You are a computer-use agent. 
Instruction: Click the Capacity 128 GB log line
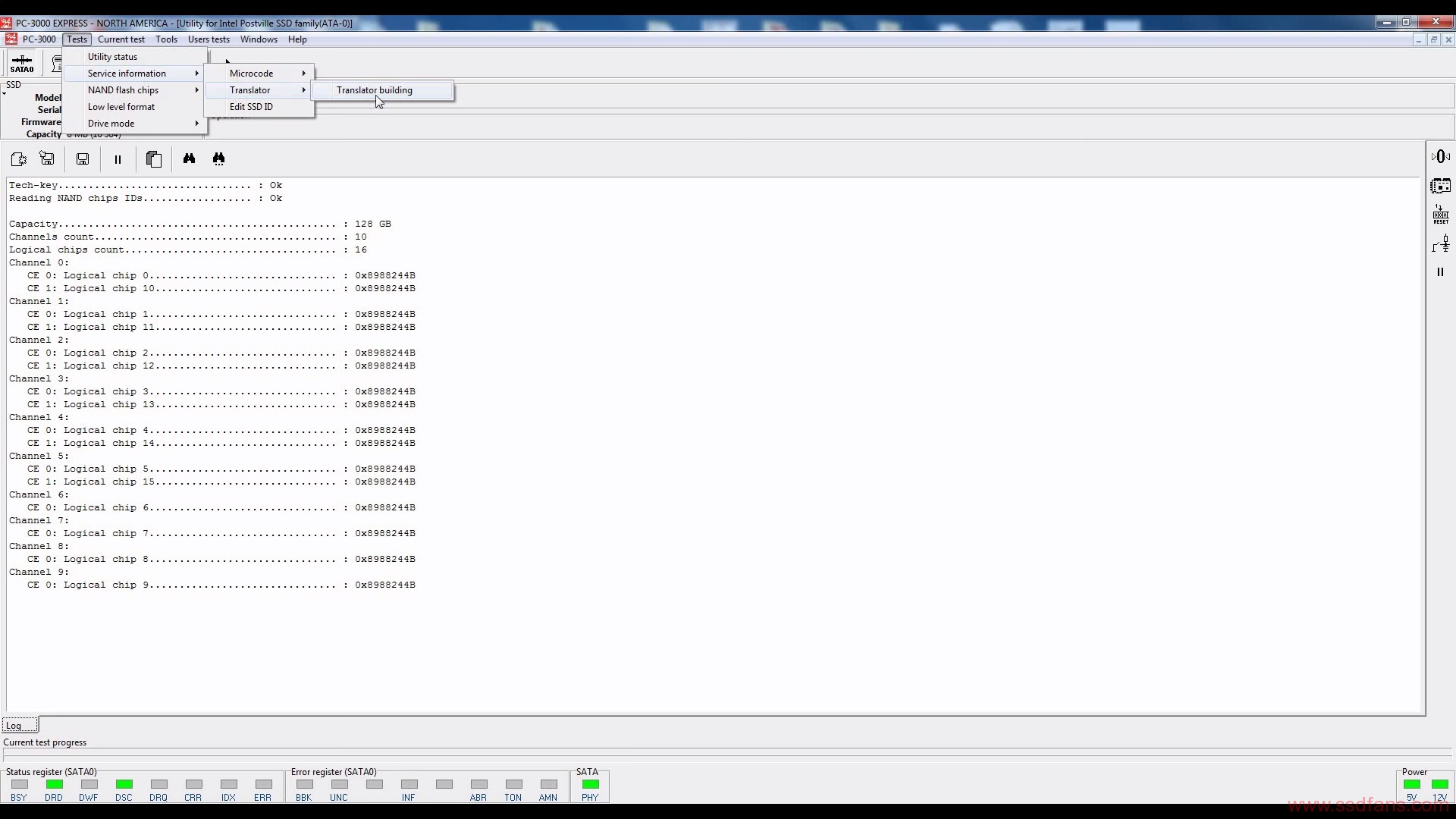pos(200,224)
